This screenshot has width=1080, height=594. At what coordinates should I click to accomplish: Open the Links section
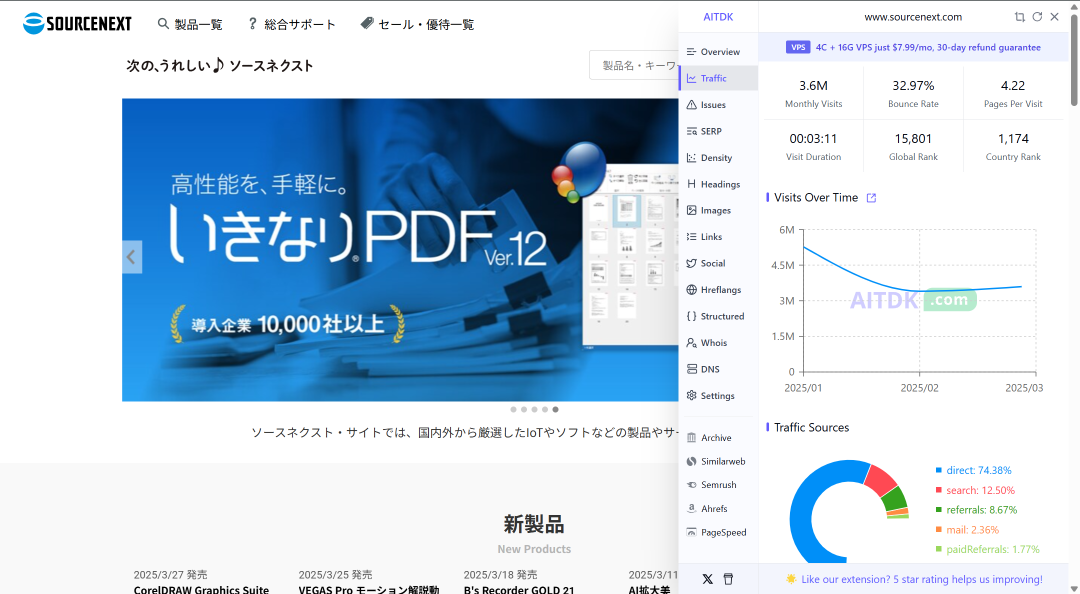[718, 236]
